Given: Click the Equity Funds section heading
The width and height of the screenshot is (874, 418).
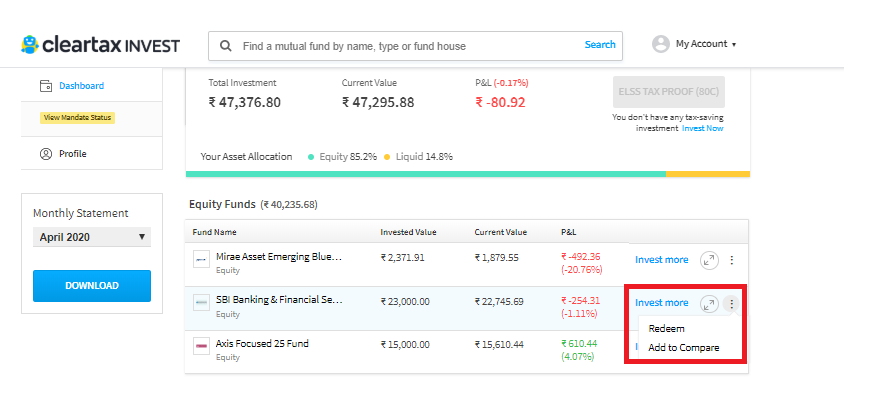Looking at the screenshot, I should coord(222,204).
